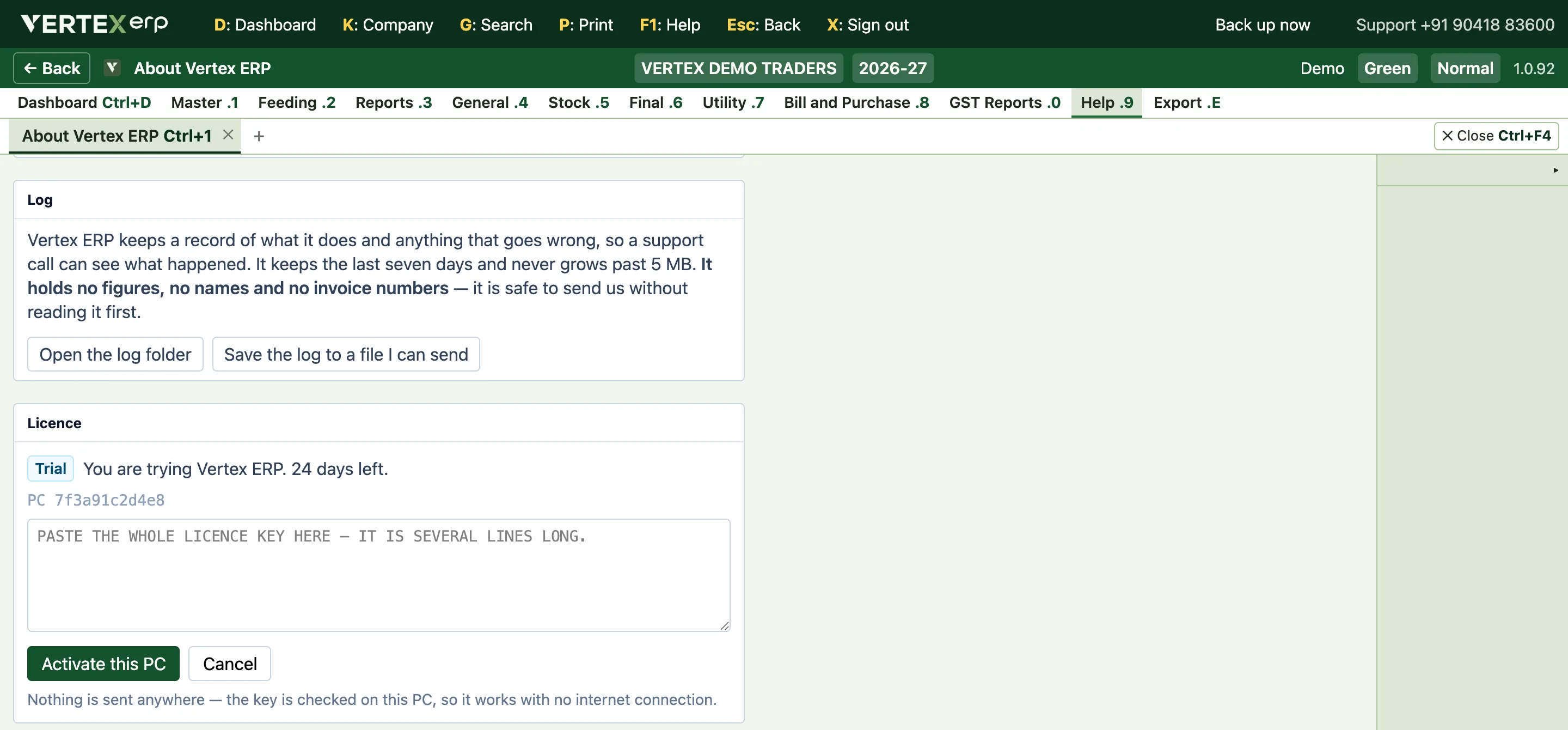1568x730 pixels.
Task: Click Back up now
Action: [x=1263, y=25]
